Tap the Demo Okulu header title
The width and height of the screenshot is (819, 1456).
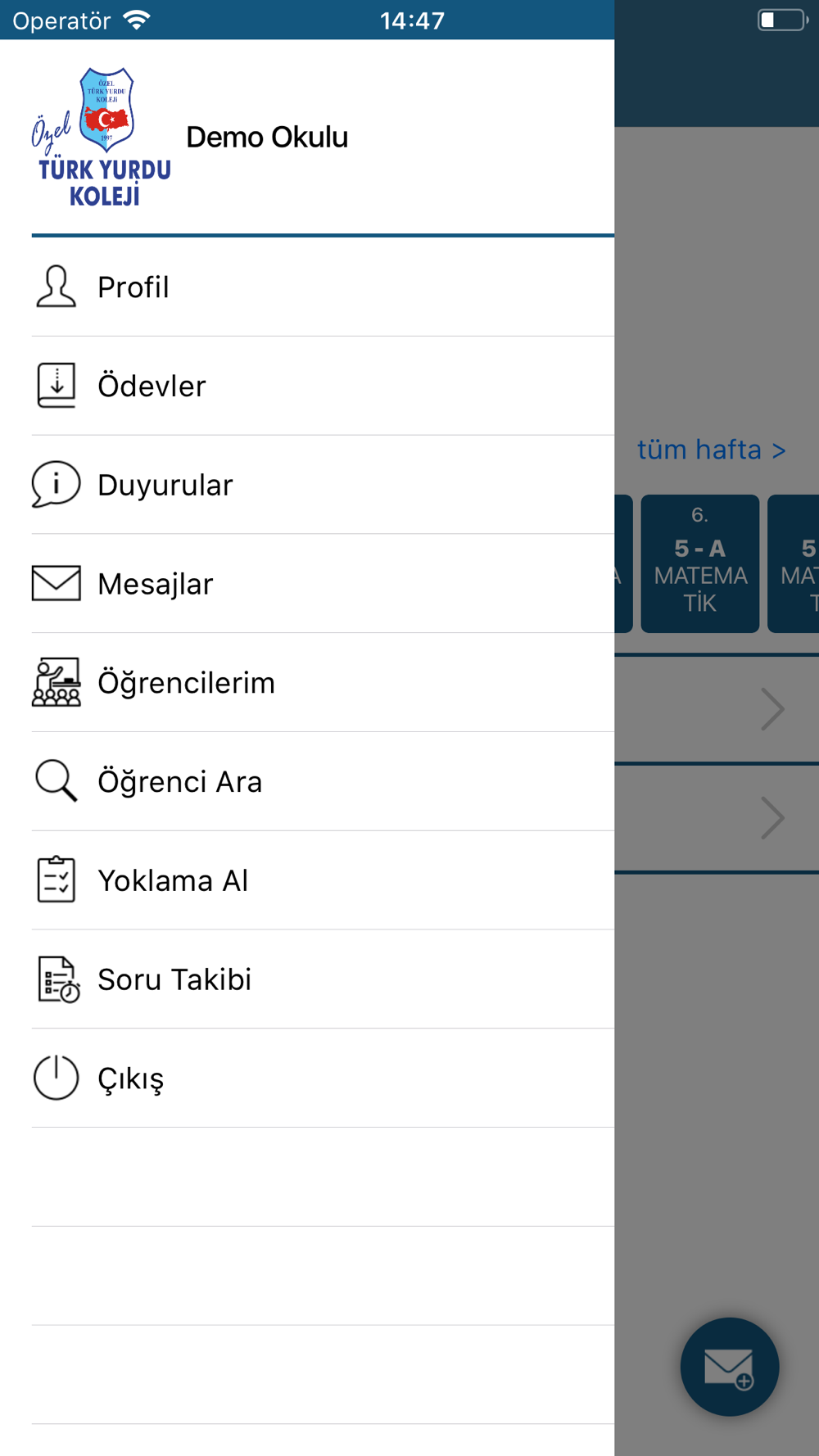[x=267, y=138]
